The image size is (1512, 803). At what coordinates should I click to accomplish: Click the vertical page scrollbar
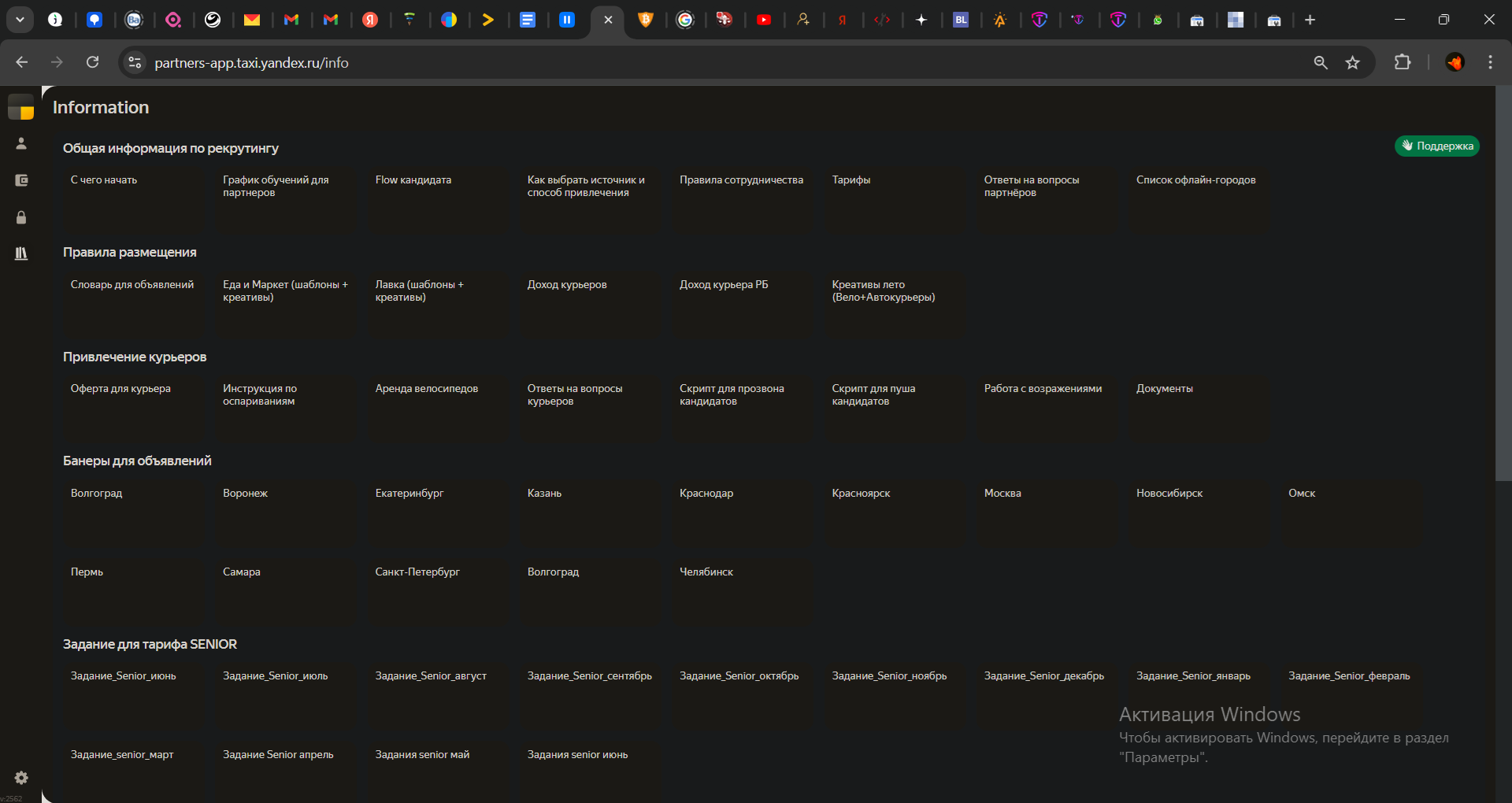(1503, 283)
